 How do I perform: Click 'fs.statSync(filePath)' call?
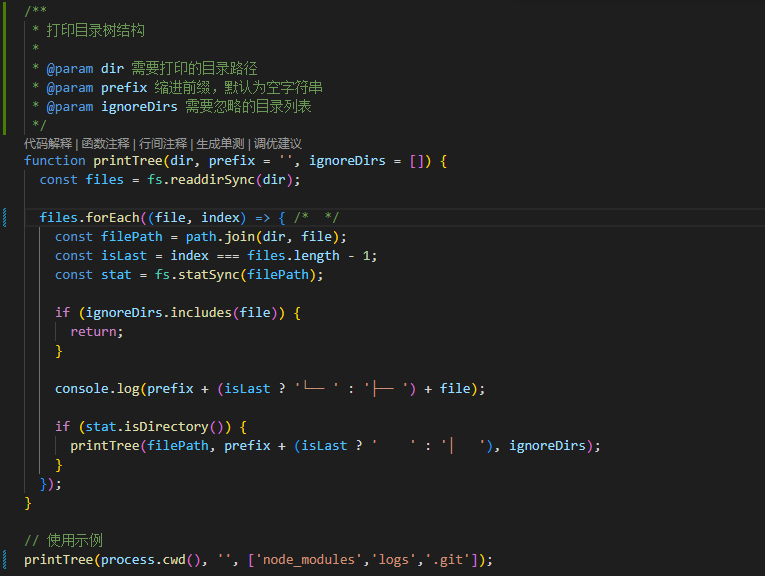[235, 275]
